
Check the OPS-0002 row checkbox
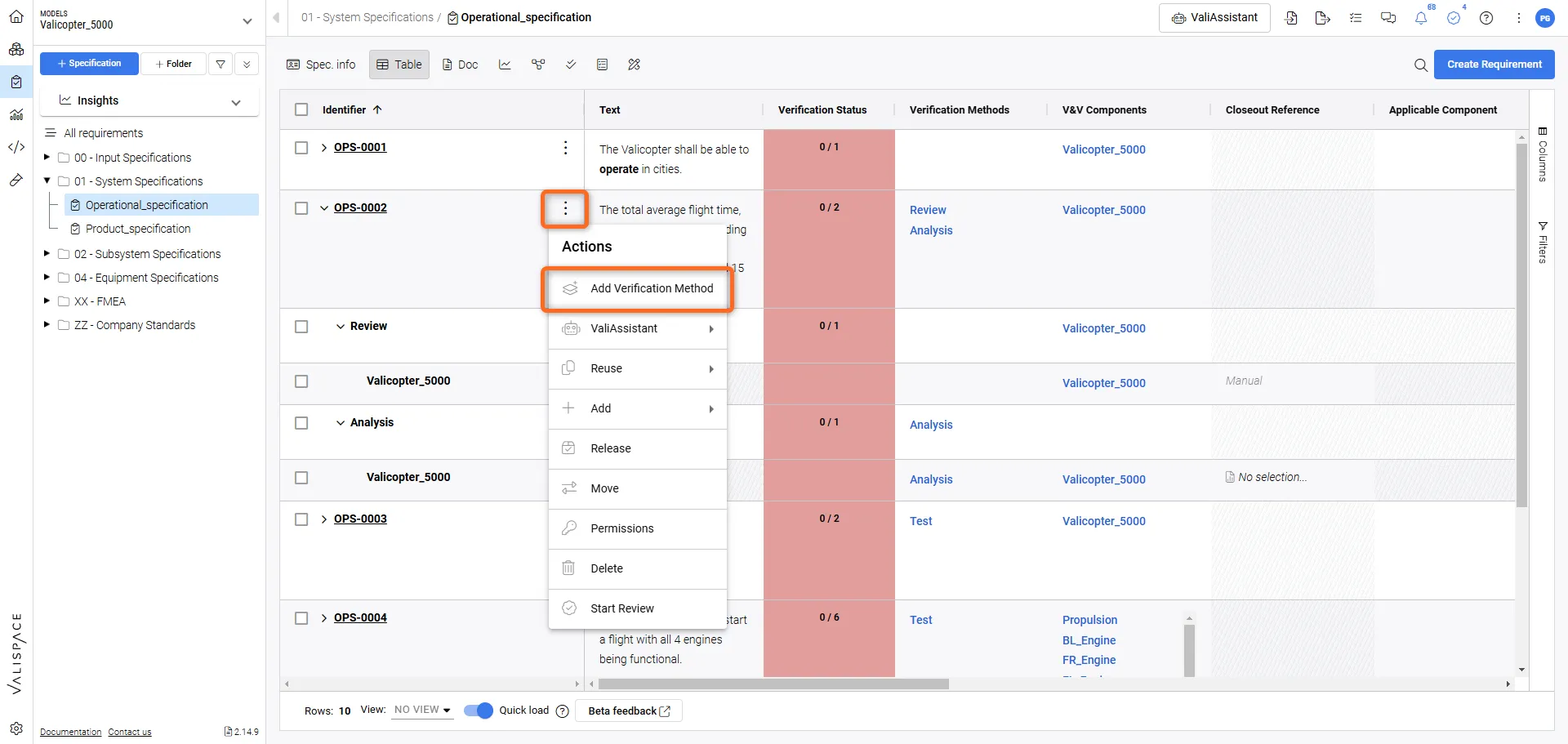pos(301,208)
